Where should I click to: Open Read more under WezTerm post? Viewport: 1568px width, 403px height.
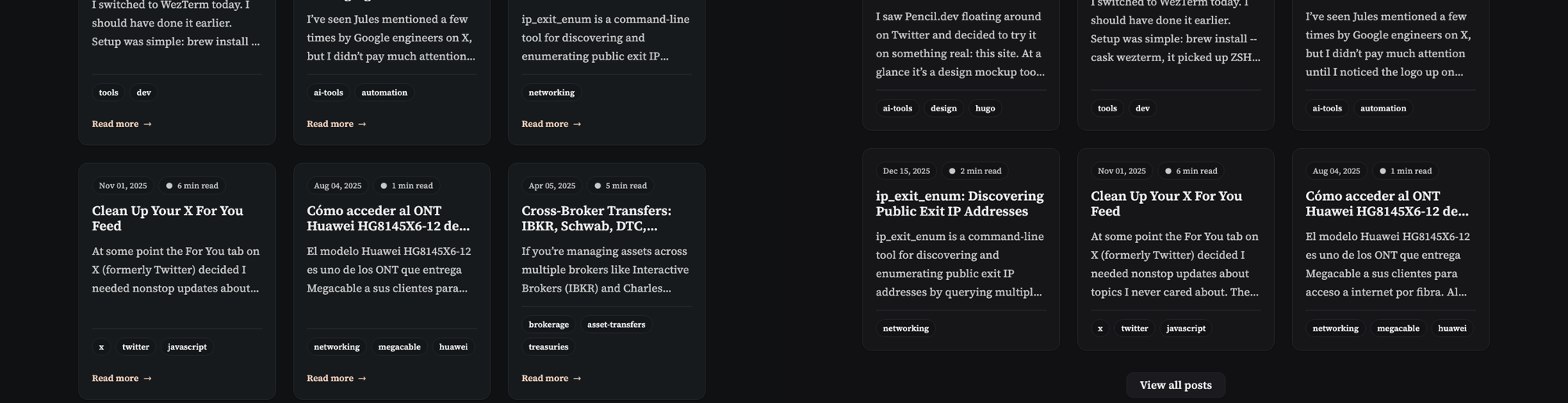click(x=122, y=124)
